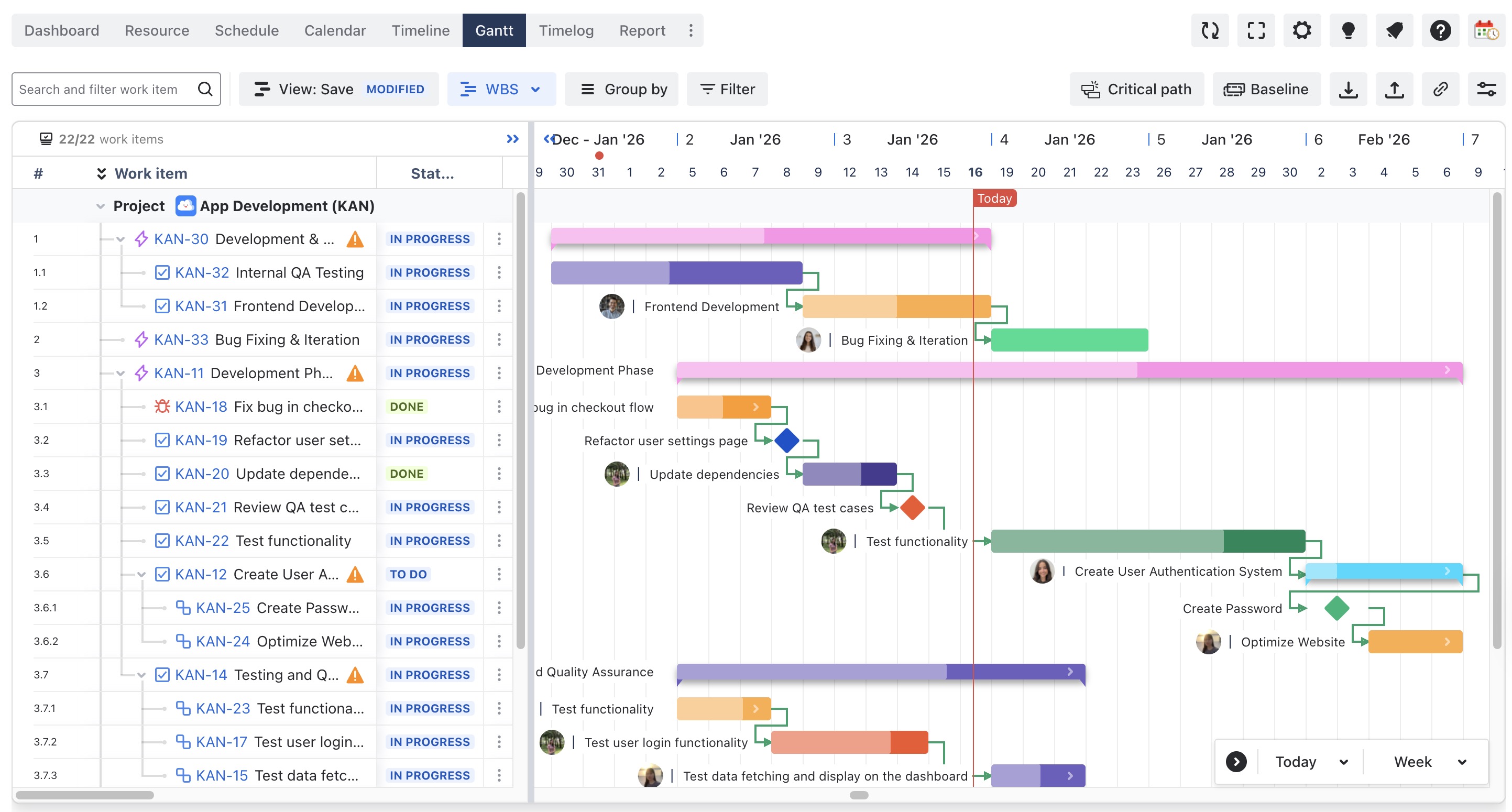
Task: Click the green Bug Fixing & Iteration bar
Action: point(1069,341)
